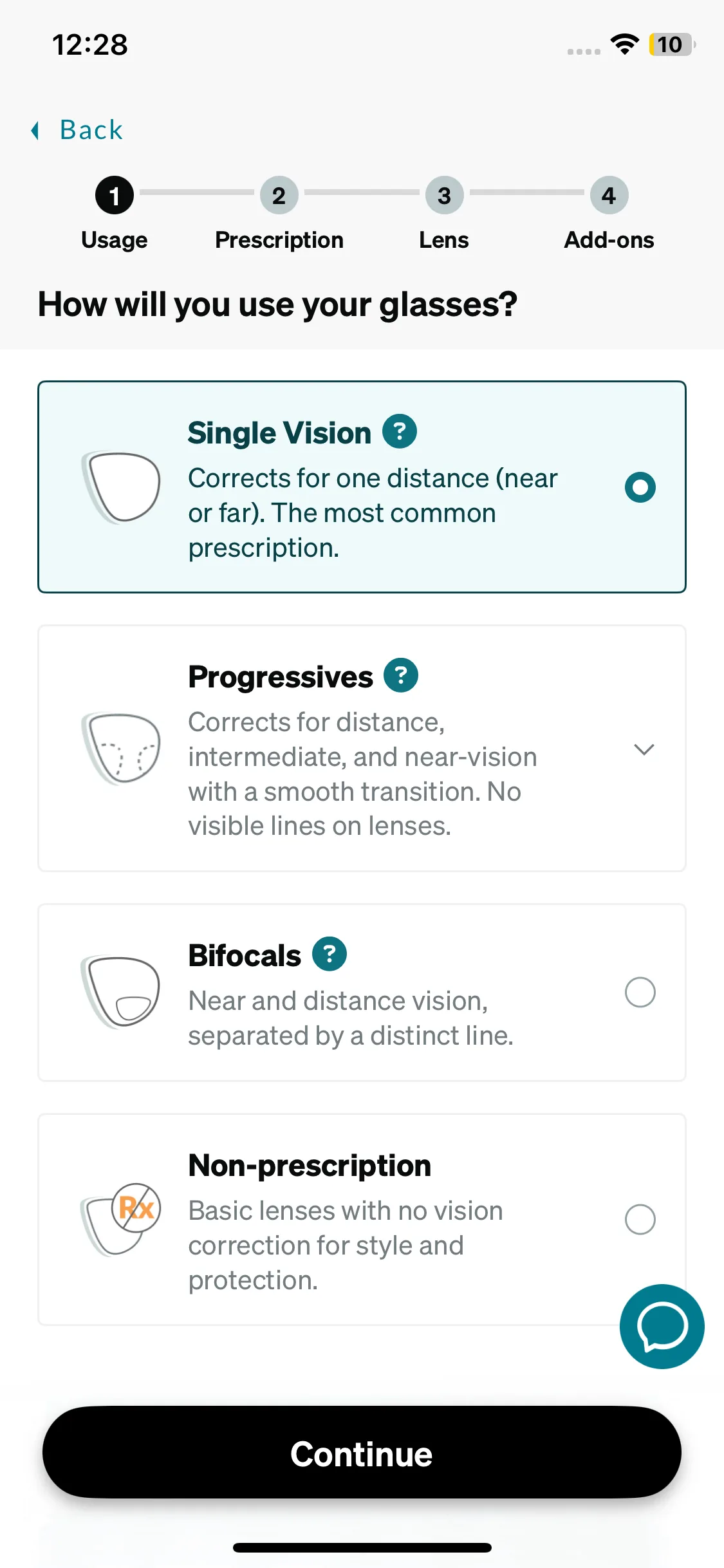Go back using the left arrow chevron
Image resolution: width=724 pixels, height=1568 pixels.
35,131
